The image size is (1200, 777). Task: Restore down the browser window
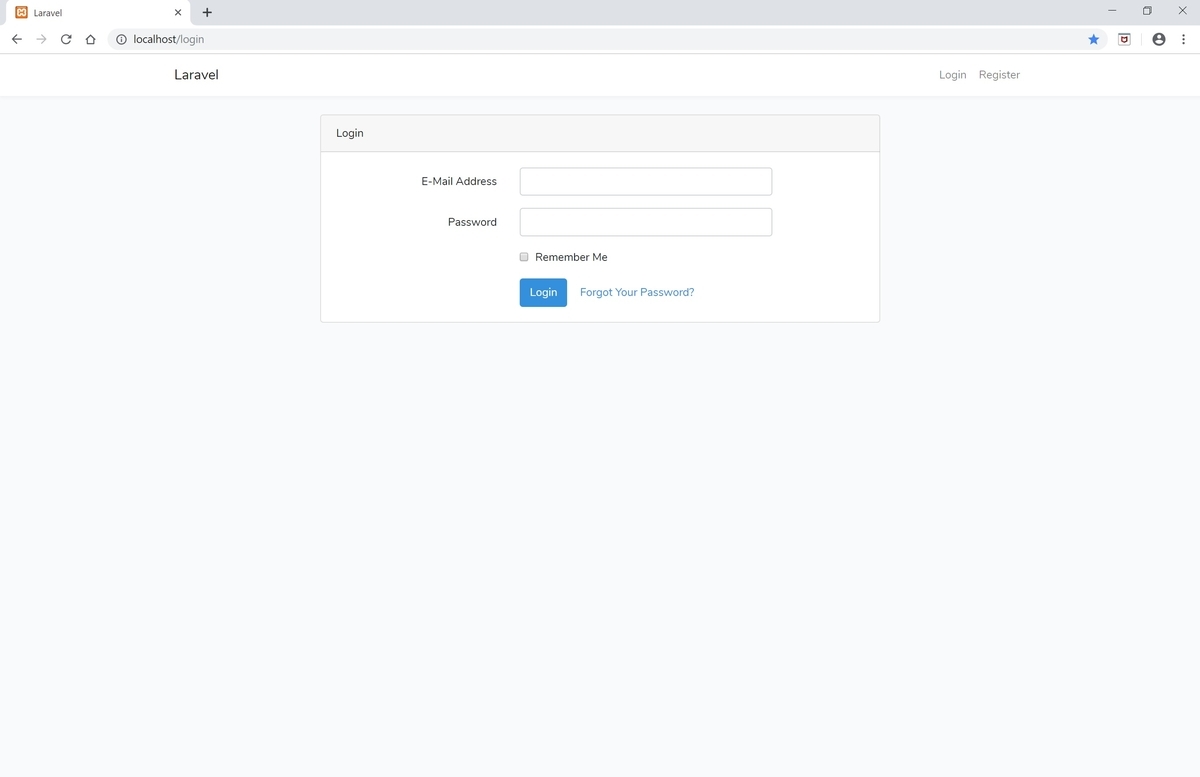pos(1147,11)
